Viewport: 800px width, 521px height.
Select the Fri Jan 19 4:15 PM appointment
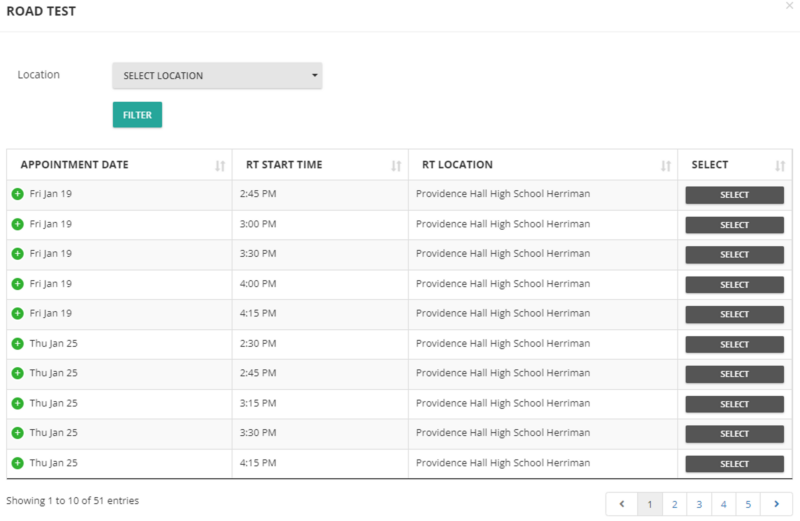point(734,314)
